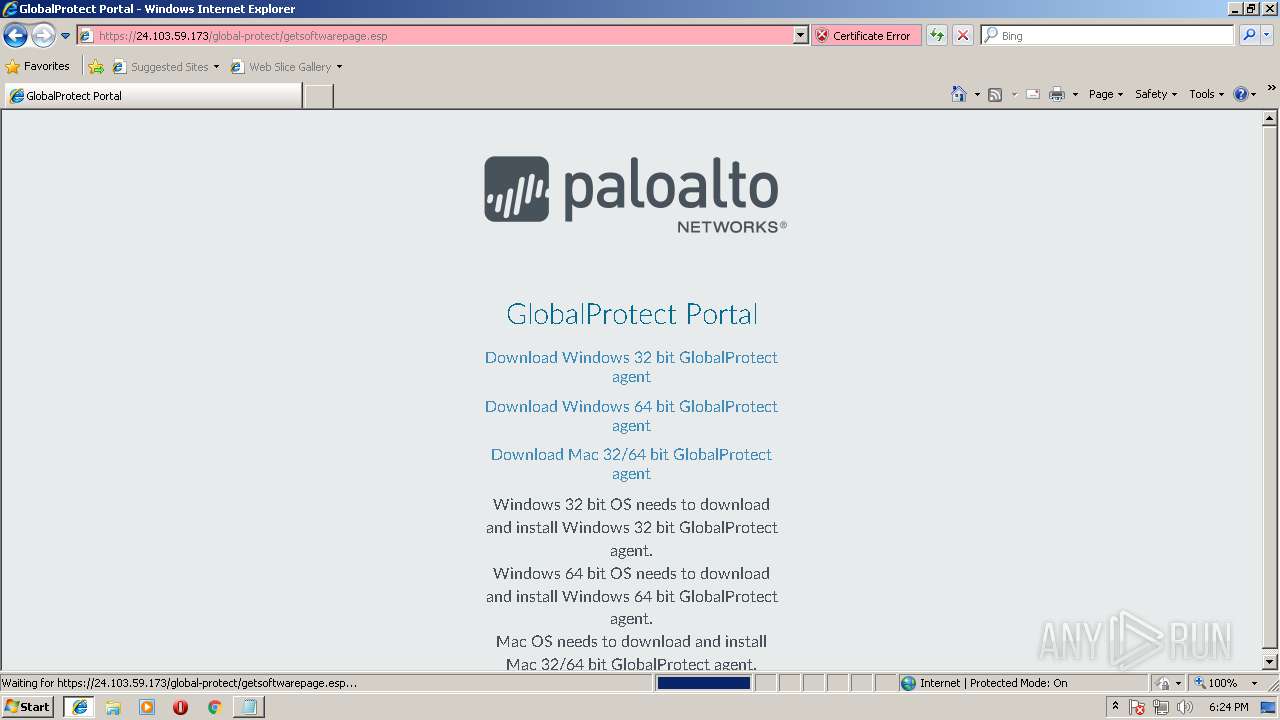Open Windows Explorer folder taskbar icon
Viewport: 1280px width, 720px height.
[113, 707]
